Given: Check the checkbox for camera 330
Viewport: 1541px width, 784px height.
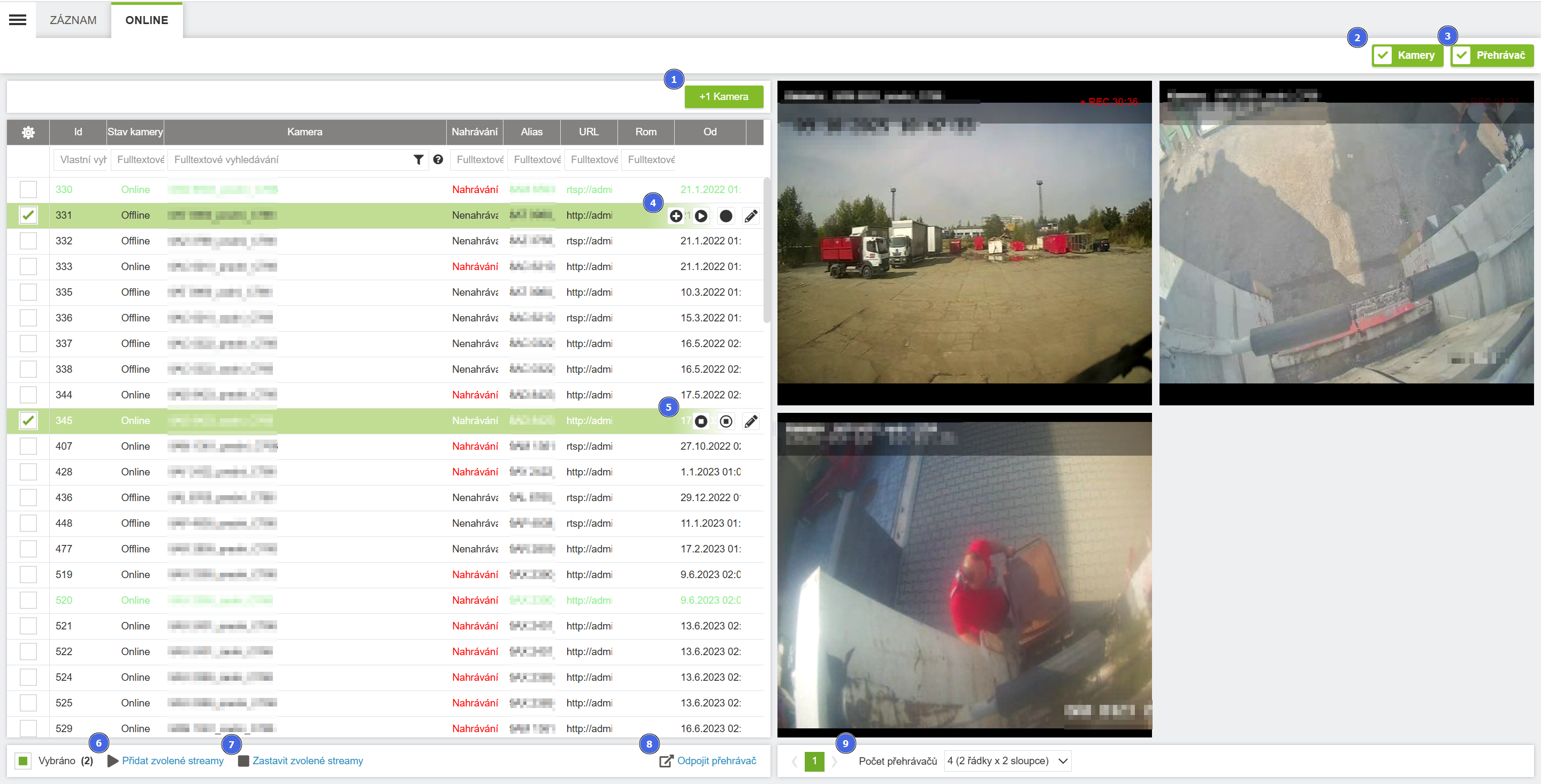Looking at the screenshot, I should (x=28, y=189).
